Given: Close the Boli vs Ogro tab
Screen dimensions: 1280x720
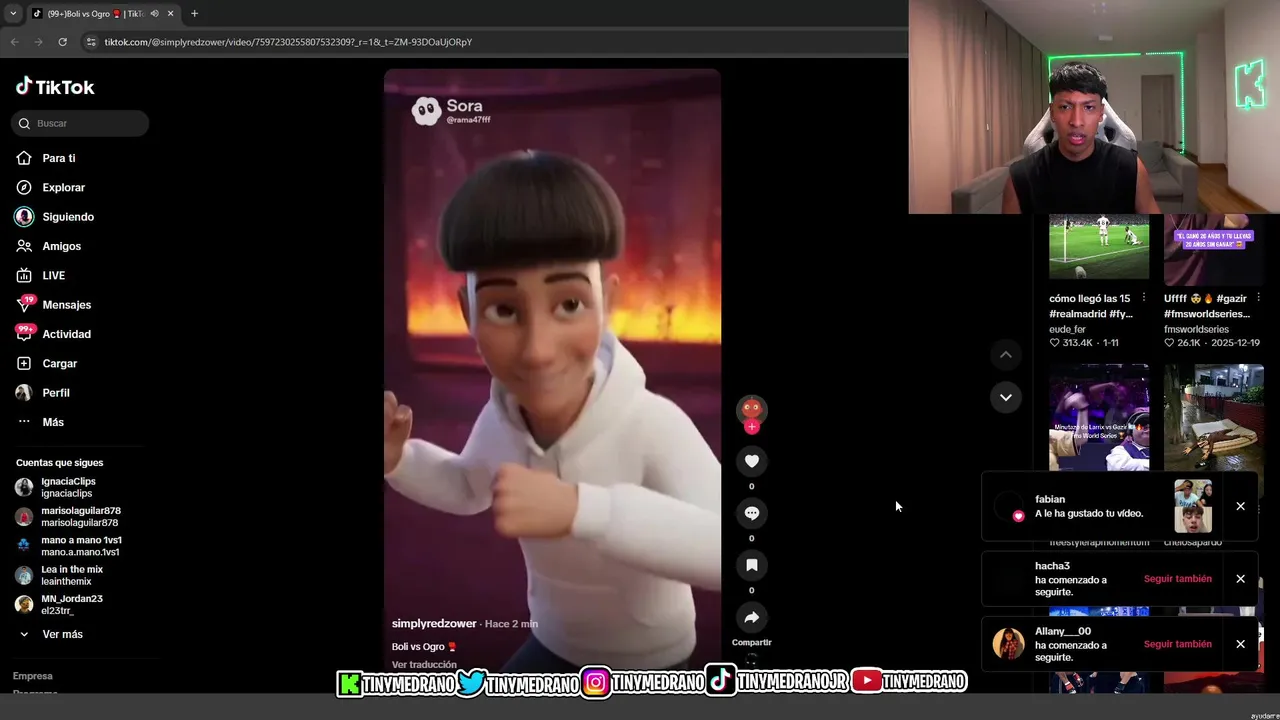Looking at the screenshot, I should click(x=170, y=14).
